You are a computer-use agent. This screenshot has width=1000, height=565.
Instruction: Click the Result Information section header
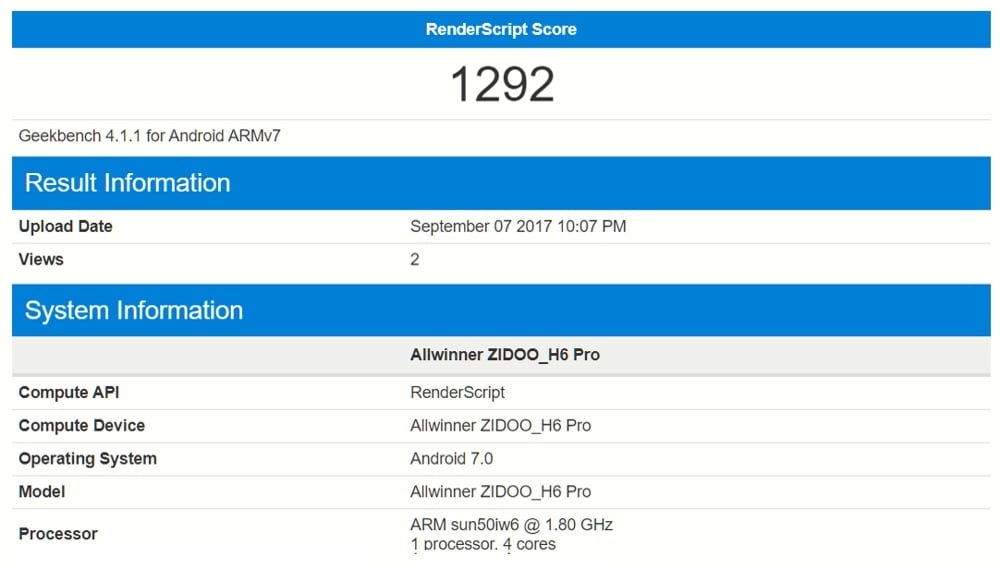coord(501,183)
